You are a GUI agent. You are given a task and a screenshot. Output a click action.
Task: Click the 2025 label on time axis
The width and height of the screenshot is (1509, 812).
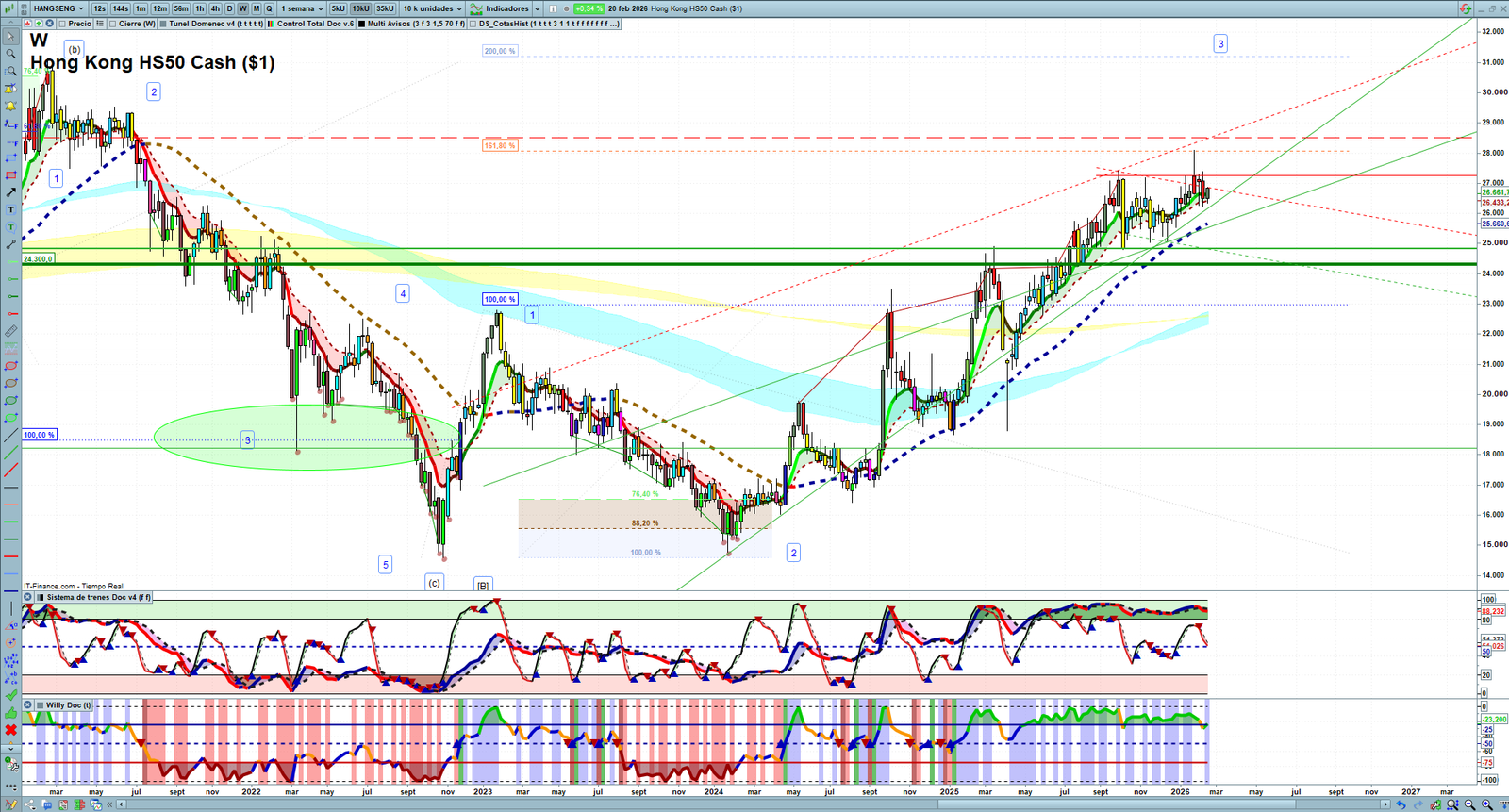pyautogui.click(x=949, y=792)
